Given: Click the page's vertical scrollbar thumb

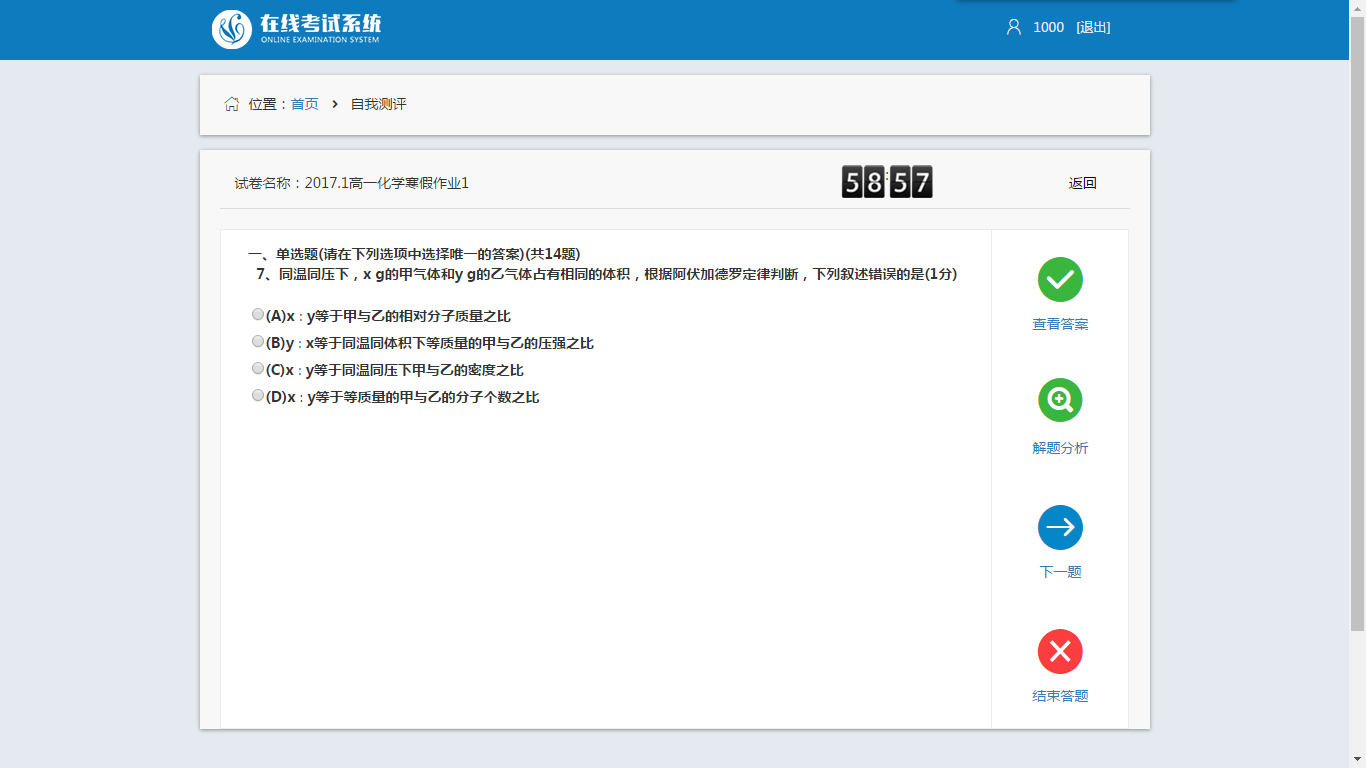Looking at the screenshot, I should point(1357,320).
